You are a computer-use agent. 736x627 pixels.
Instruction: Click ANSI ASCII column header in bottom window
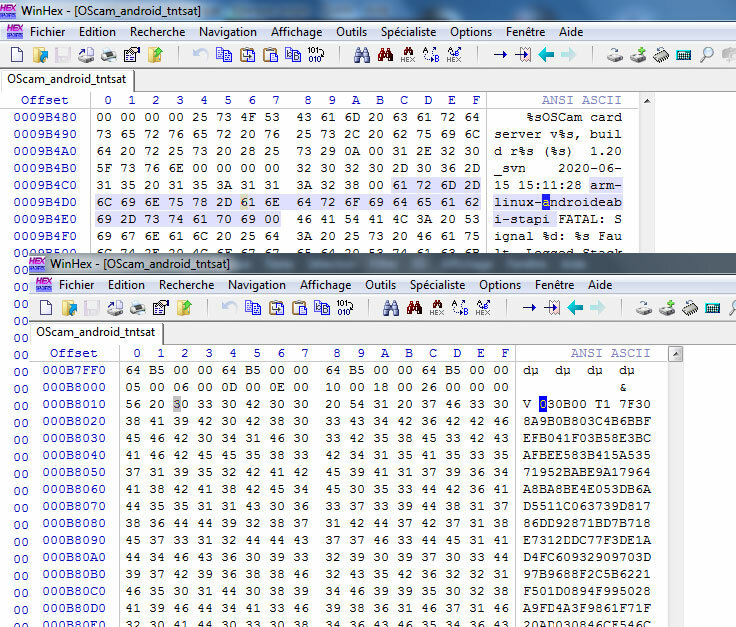point(610,353)
